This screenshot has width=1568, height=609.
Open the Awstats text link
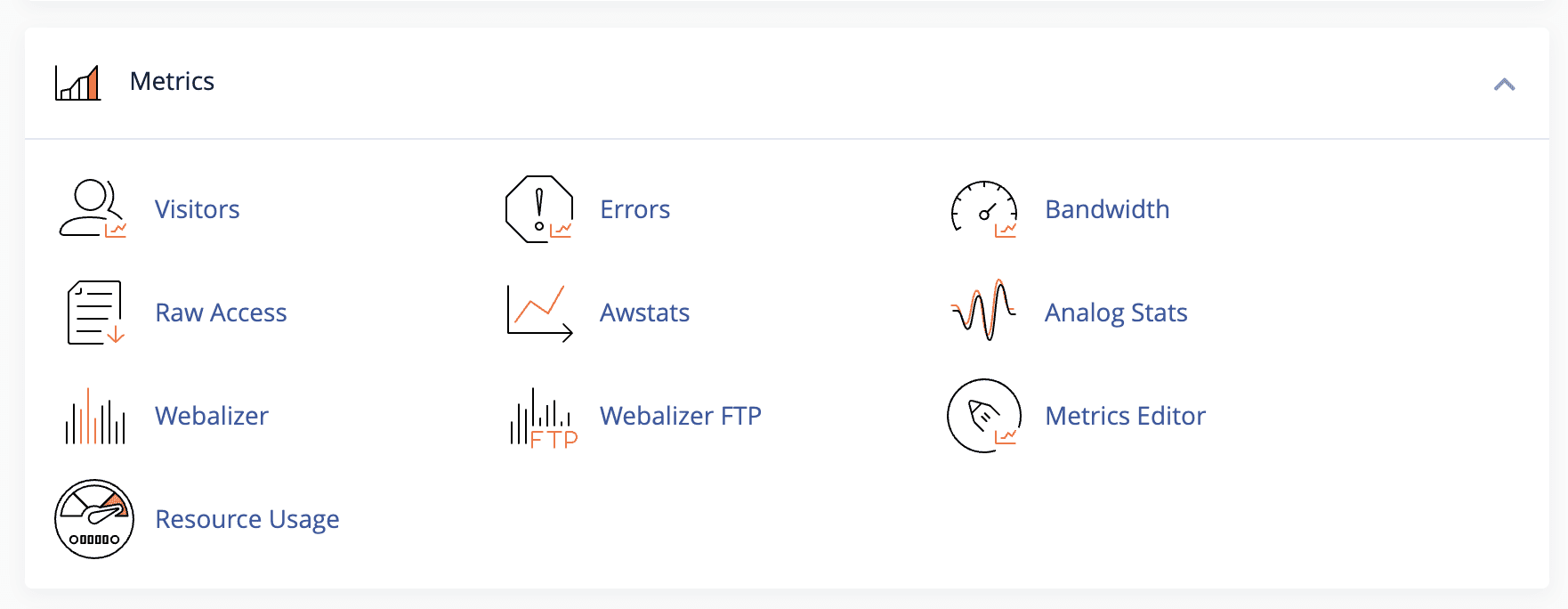[x=645, y=313]
